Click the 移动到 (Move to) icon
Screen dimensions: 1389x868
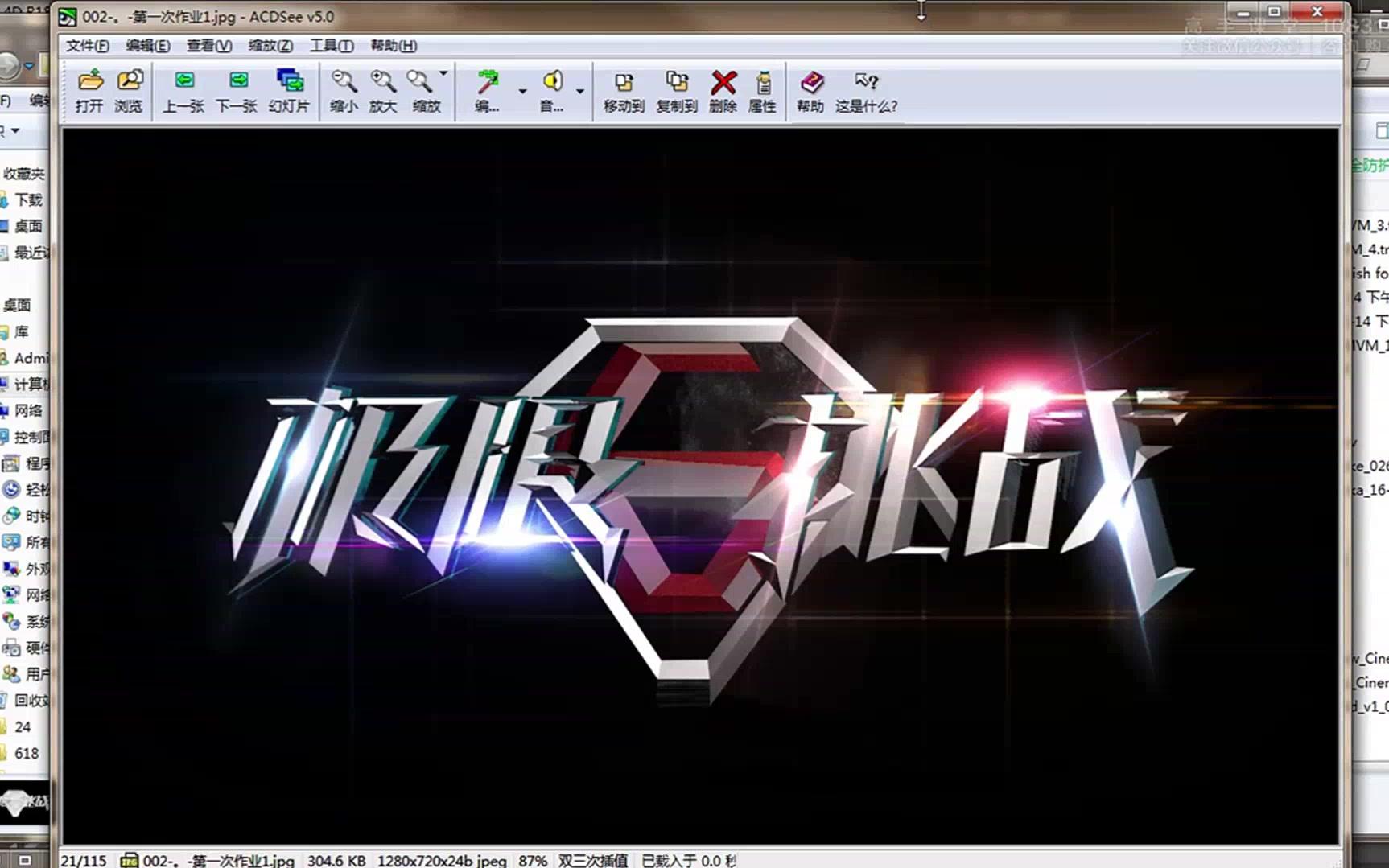[x=624, y=81]
